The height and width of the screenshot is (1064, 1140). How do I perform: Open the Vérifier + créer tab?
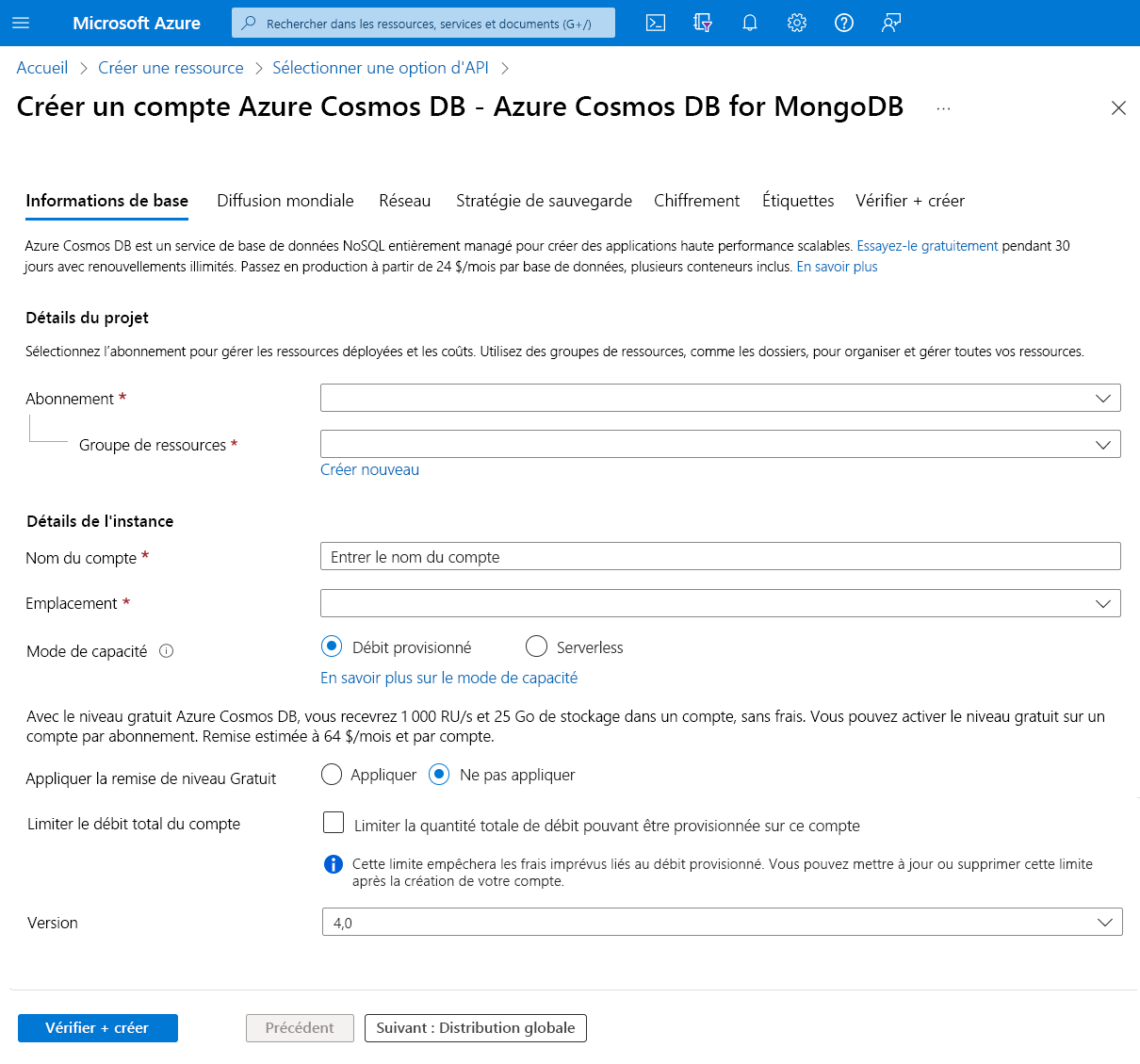(x=910, y=201)
